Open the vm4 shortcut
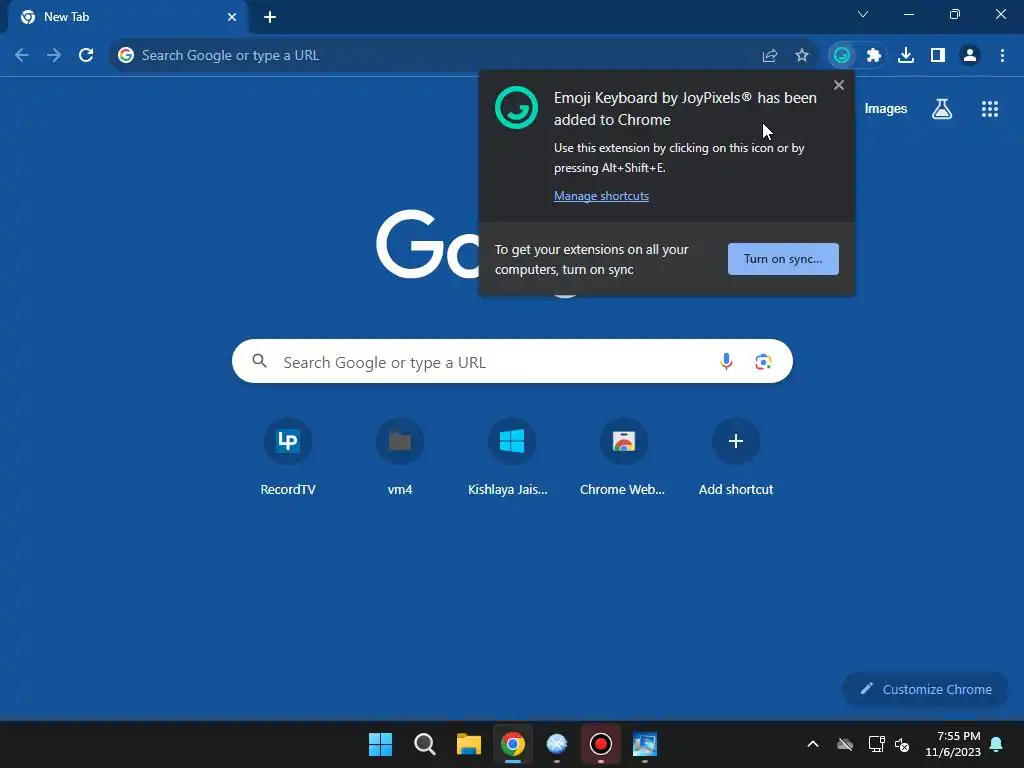Image resolution: width=1024 pixels, height=768 pixels. point(400,457)
